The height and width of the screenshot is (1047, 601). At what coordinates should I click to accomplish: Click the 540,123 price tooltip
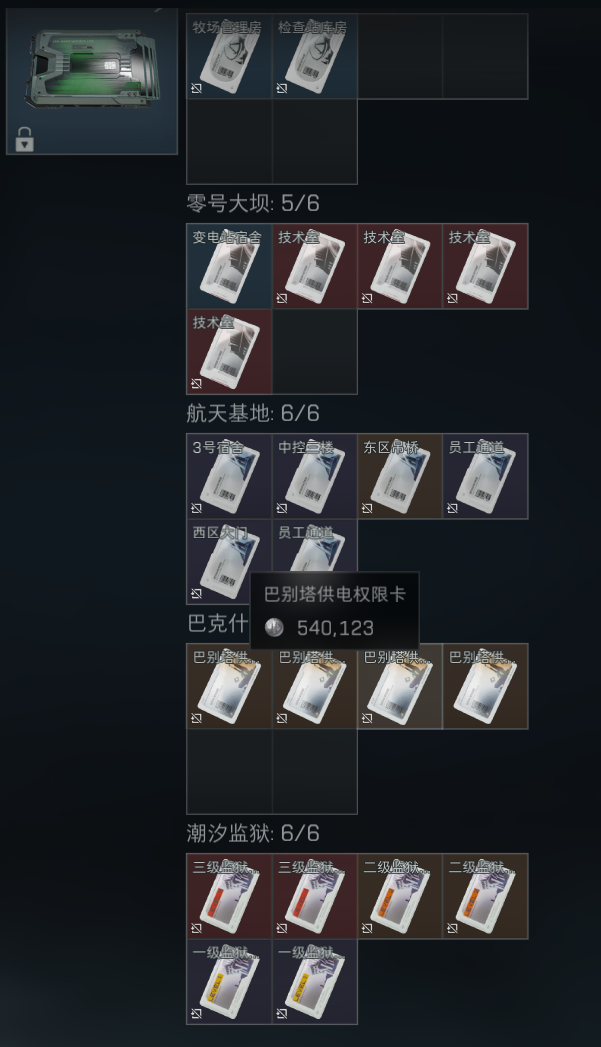335,611
